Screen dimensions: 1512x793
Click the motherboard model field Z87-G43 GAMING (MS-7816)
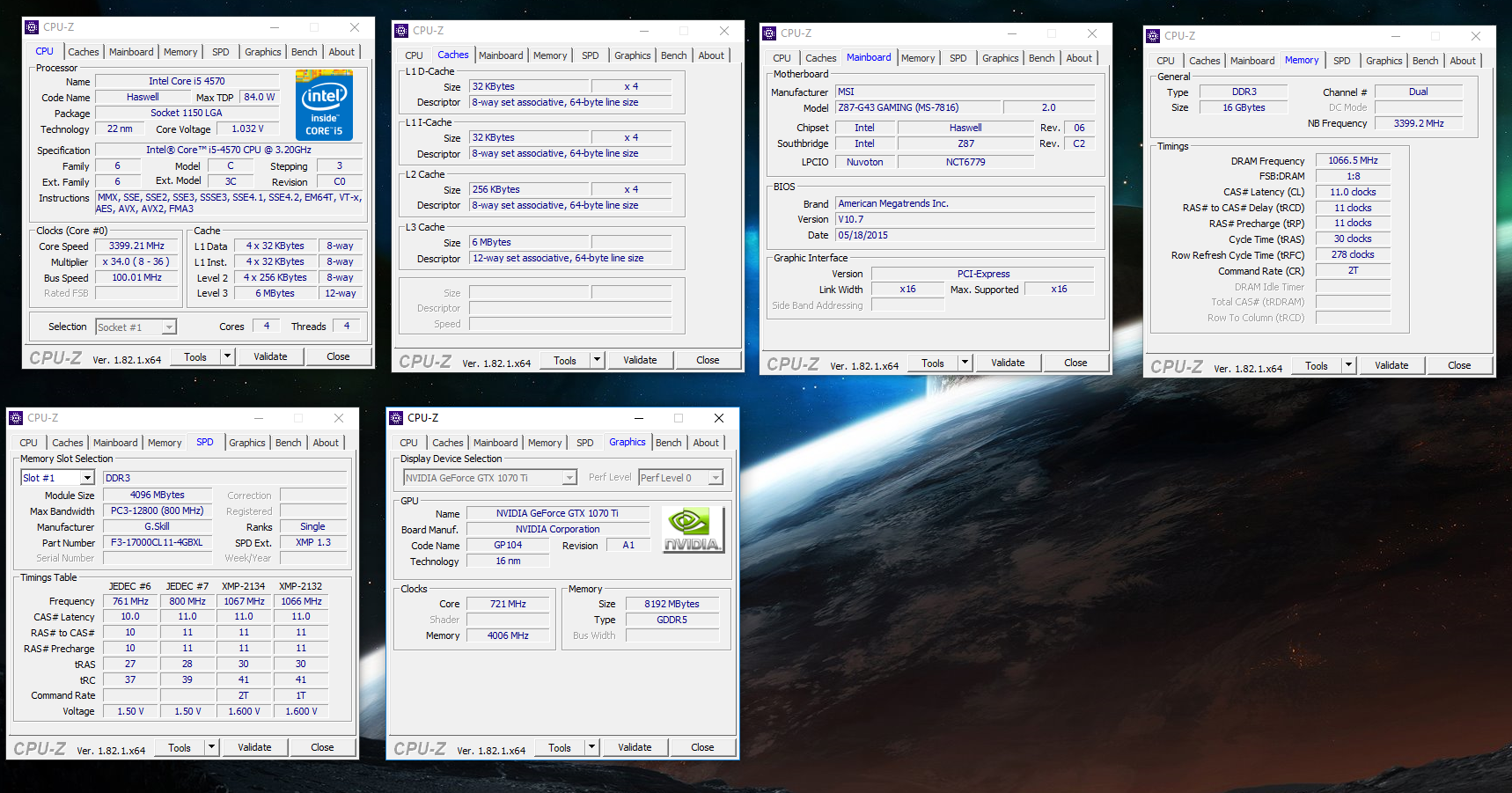(918, 107)
